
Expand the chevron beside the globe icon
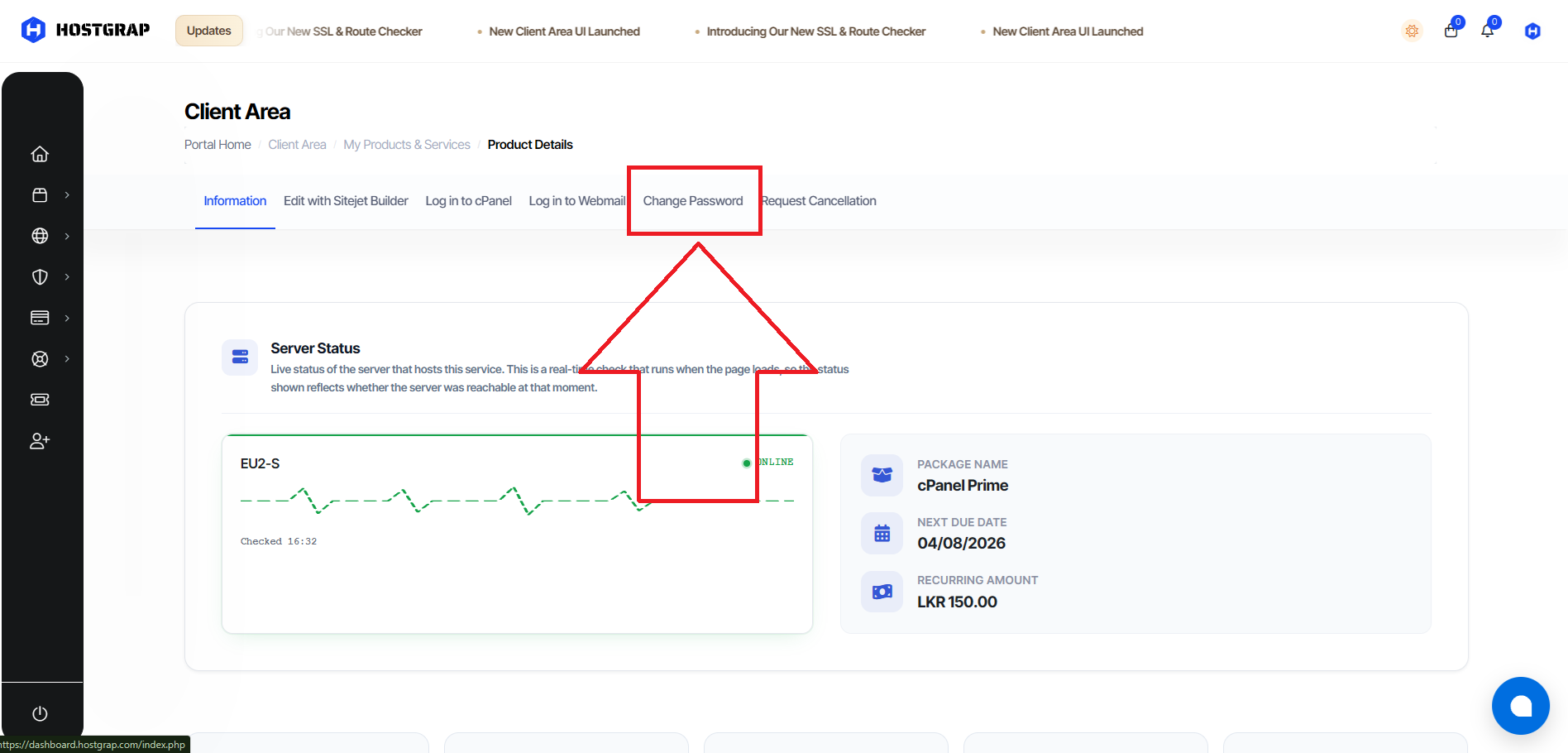tap(67, 236)
